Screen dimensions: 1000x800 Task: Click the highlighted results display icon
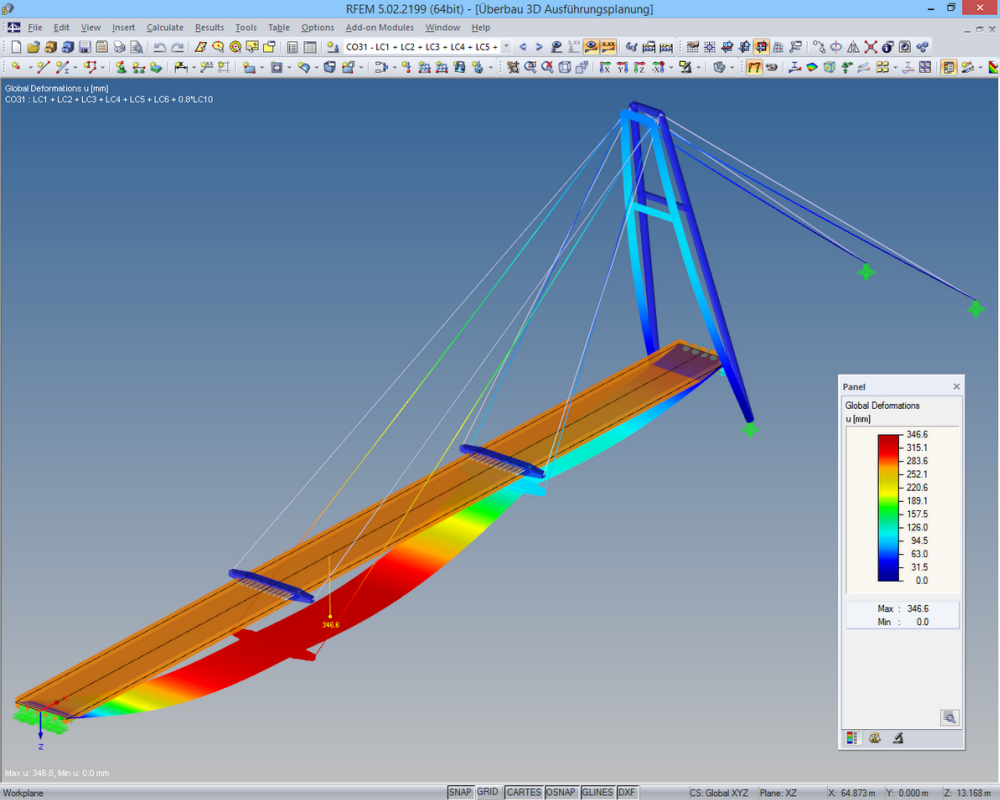click(589, 47)
